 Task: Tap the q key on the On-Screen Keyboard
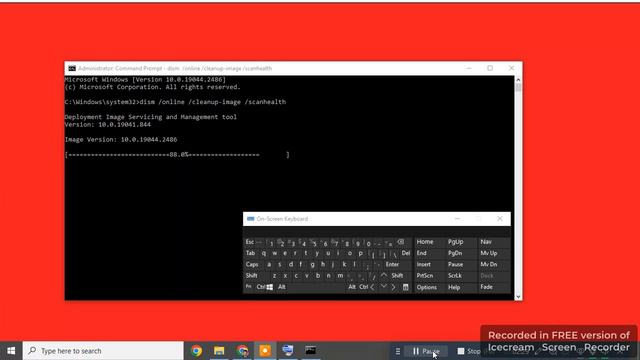[x=264, y=253]
